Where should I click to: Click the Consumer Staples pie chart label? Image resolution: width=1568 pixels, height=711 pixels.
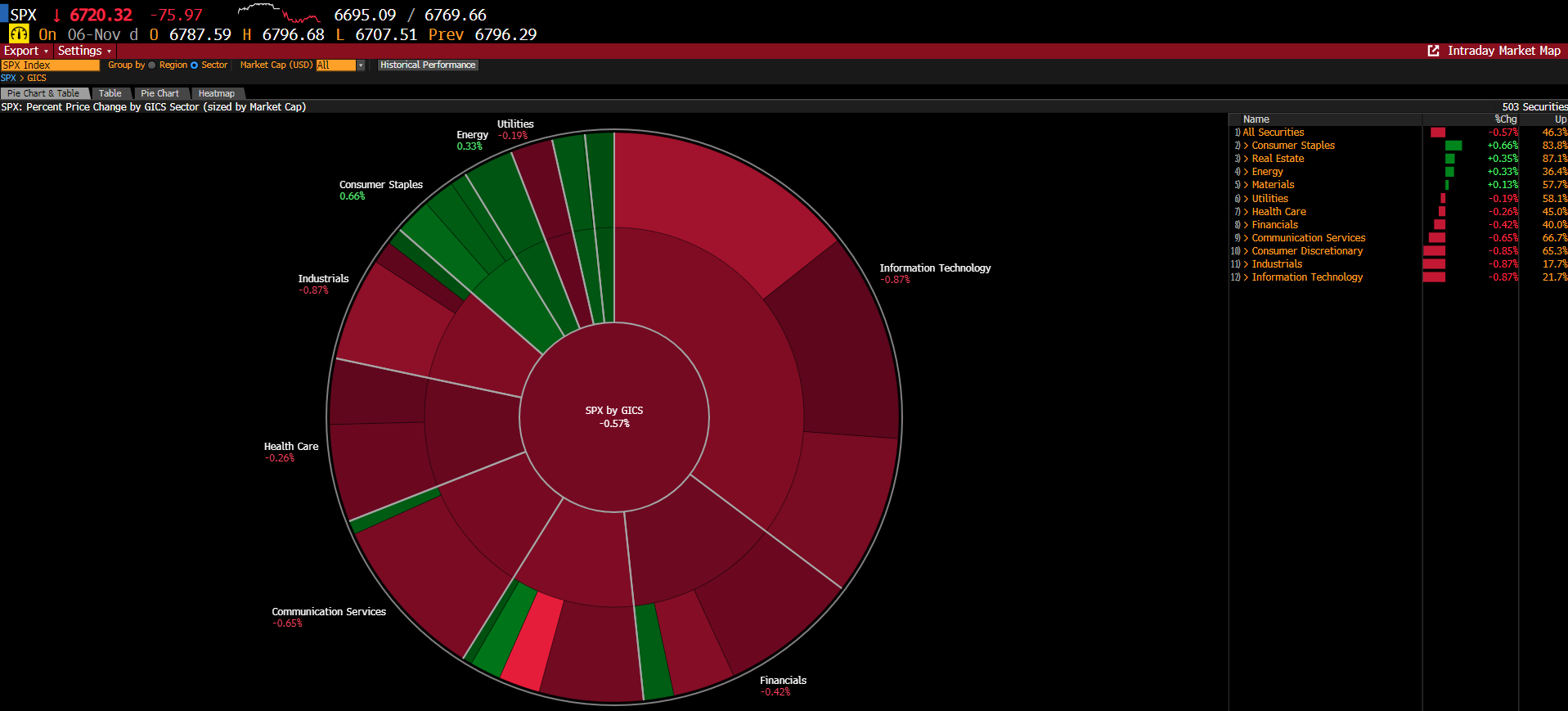(381, 185)
